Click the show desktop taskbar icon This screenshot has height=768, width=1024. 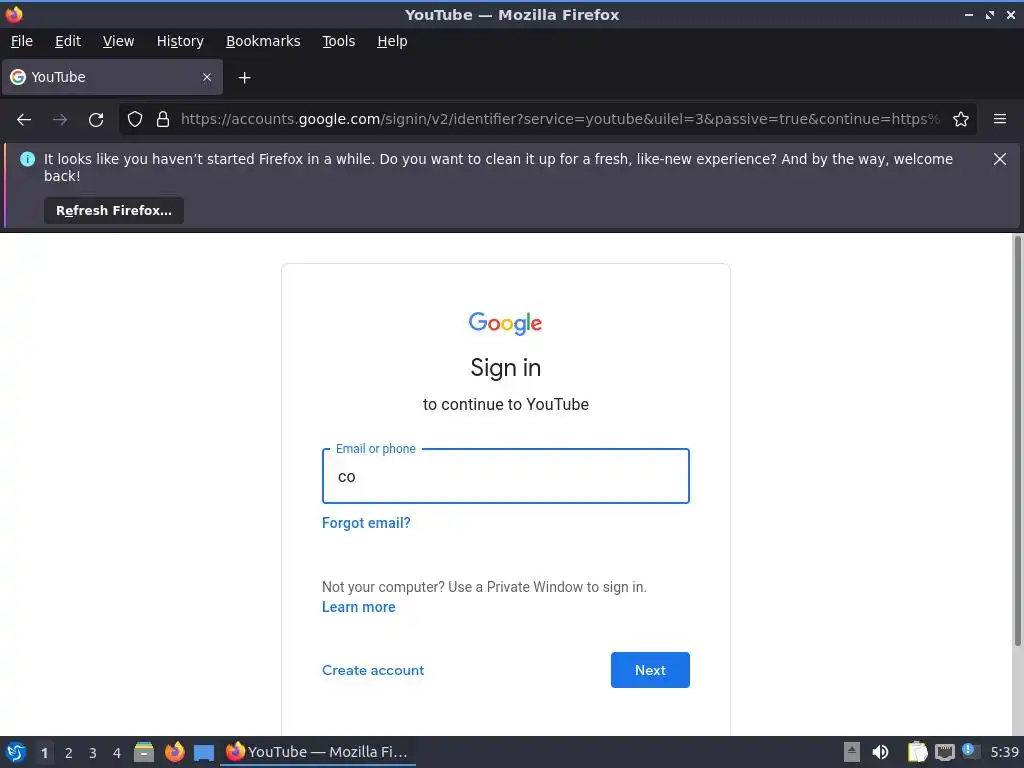tap(204, 753)
